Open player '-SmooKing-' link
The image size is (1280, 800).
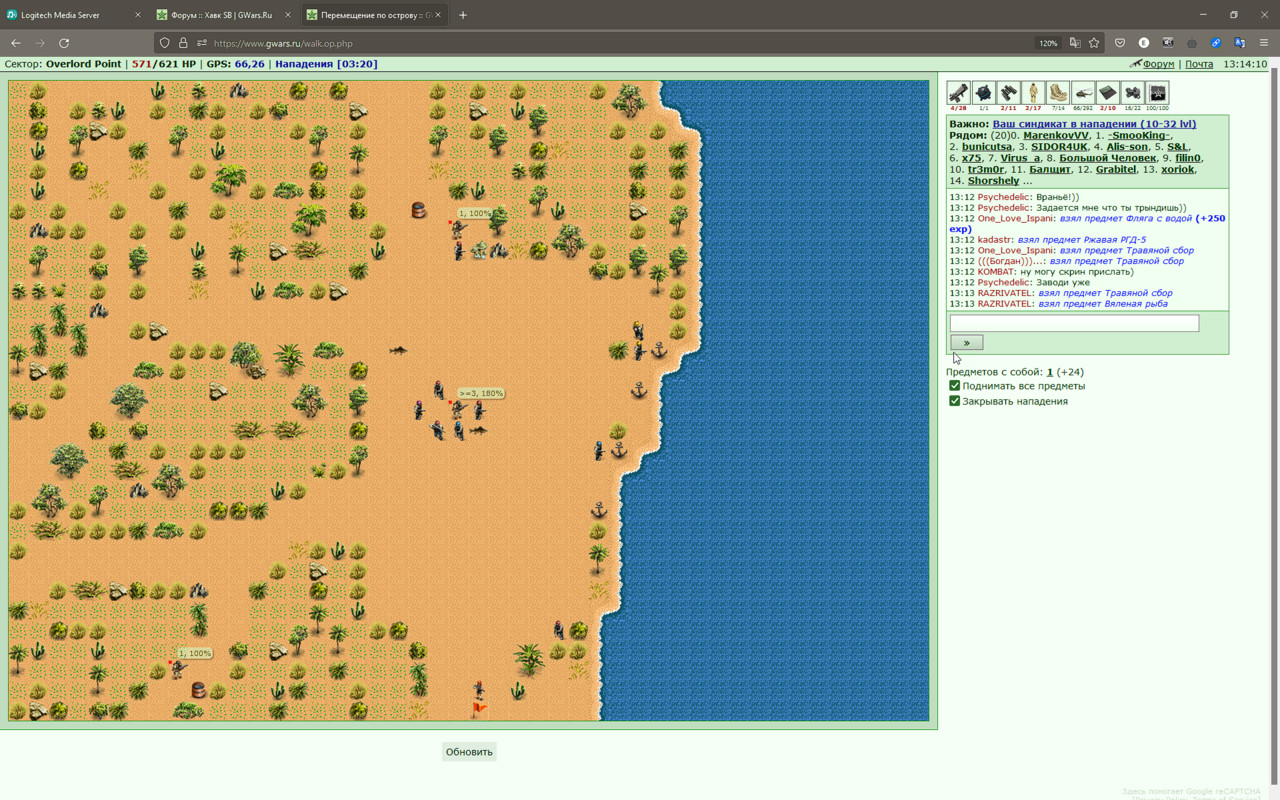pos(1140,135)
